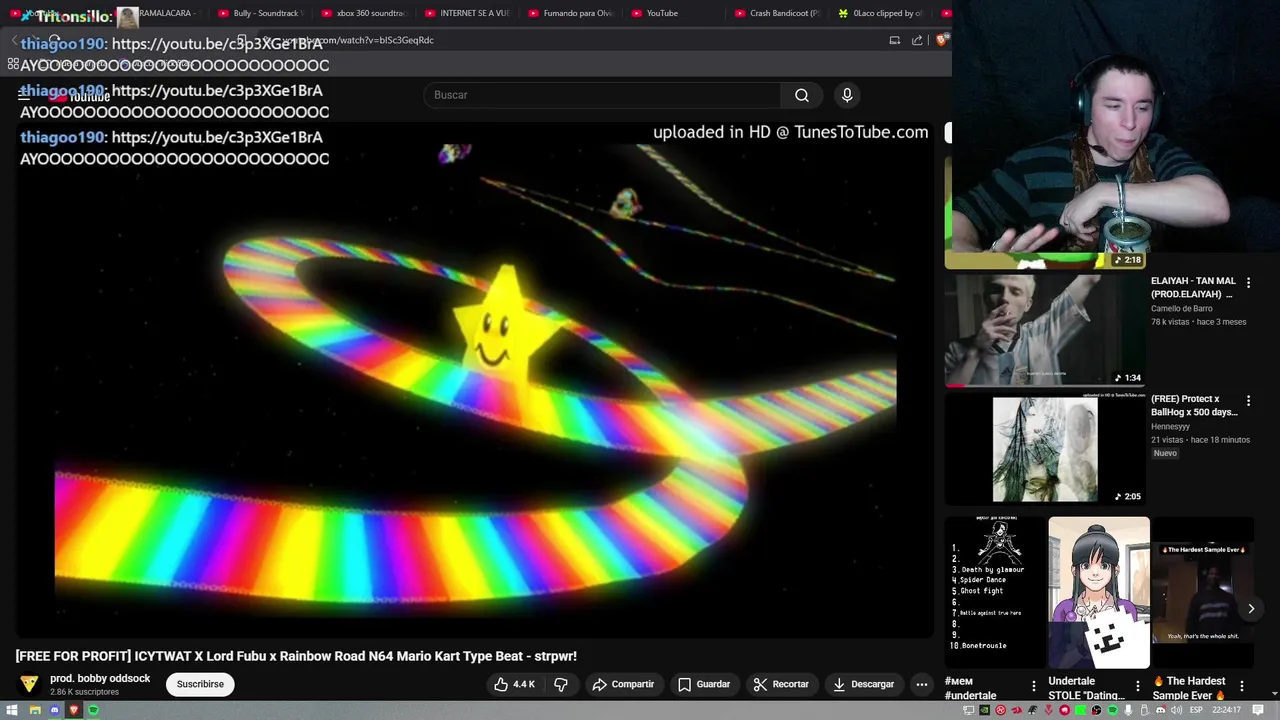Switch to Fumando para Olvi tab
Viewport: 1280px width, 720px height.
(x=570, y=13)
